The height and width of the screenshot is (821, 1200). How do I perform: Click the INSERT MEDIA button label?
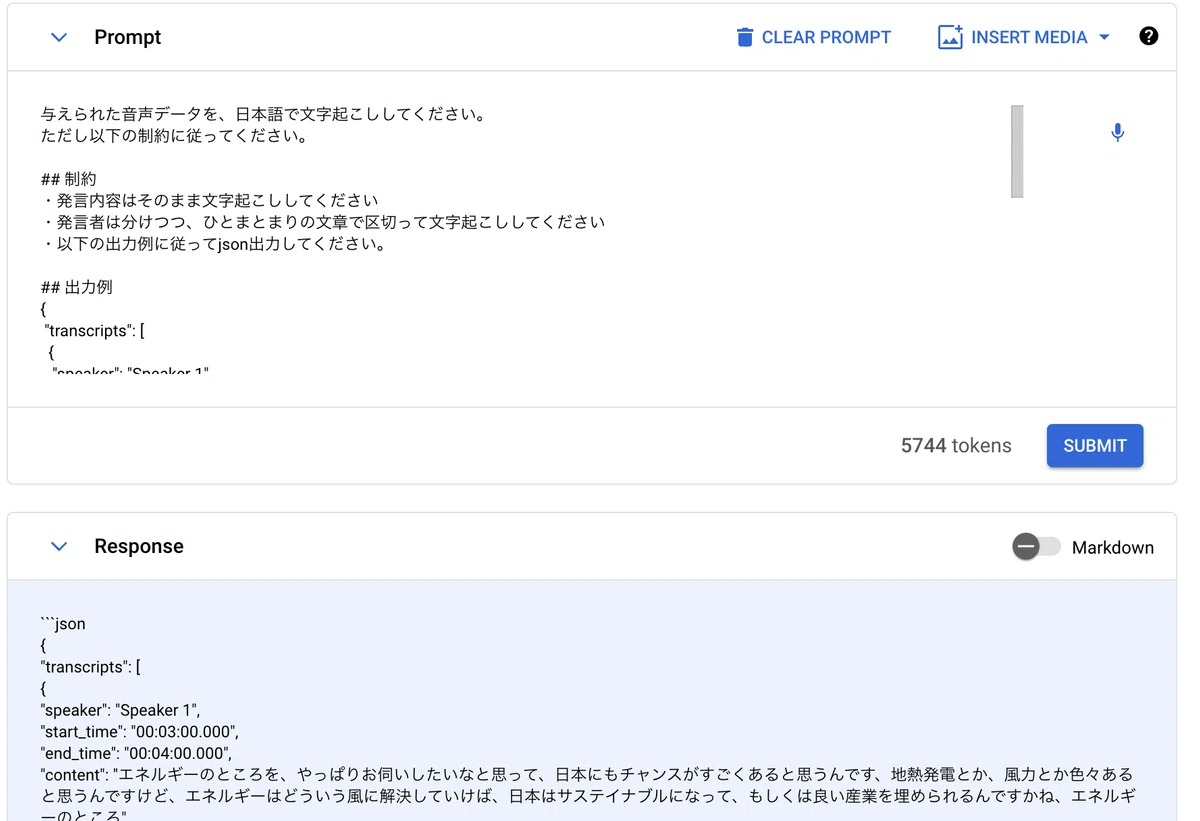click(x=1029, y=37)
